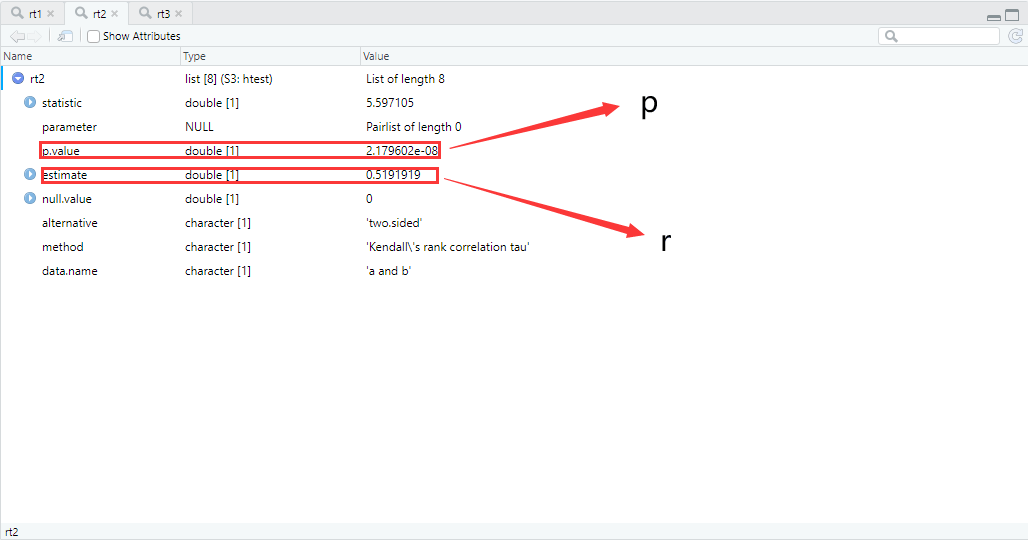Click the show in new window icon
1028x540 pixels.
click(x=65, y=36)
